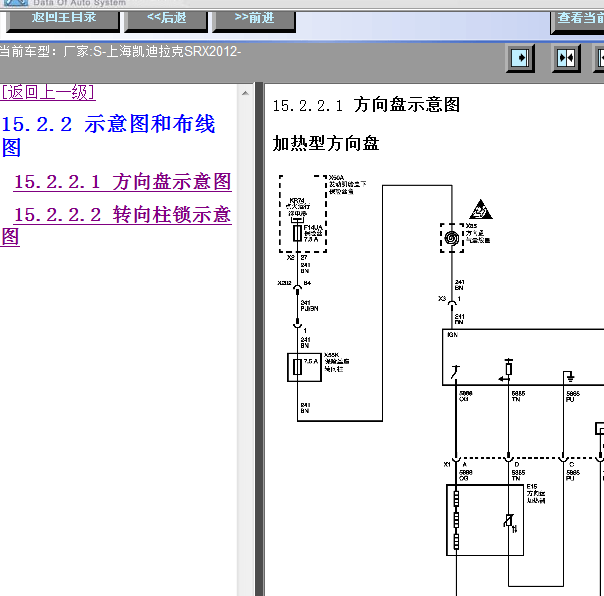Click the F14UA fuse symbol in the diagram
This screenshot has width=604, height=596.
(298, 233)
